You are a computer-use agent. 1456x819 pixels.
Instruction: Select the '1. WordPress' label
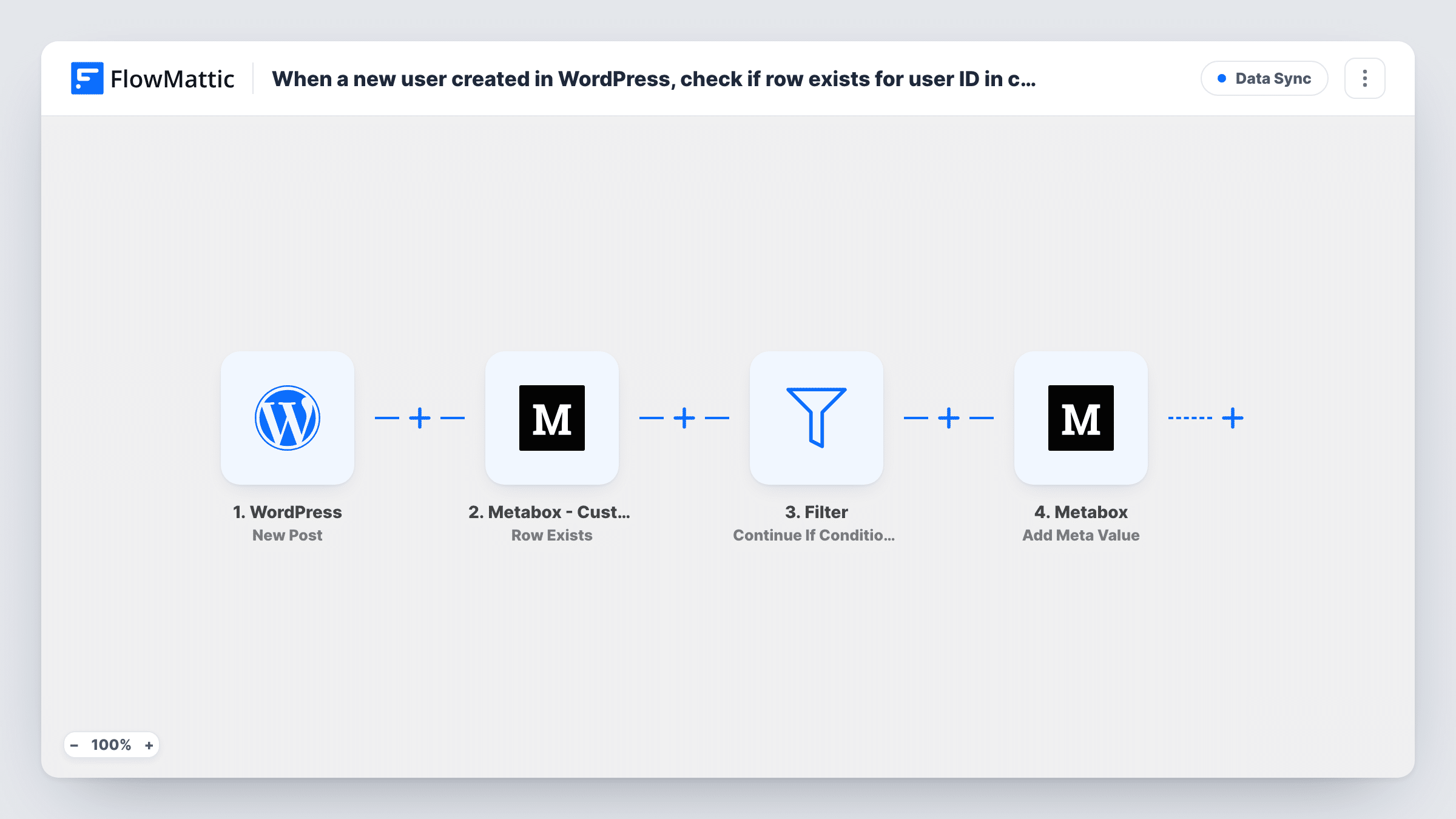pos(288,512)
